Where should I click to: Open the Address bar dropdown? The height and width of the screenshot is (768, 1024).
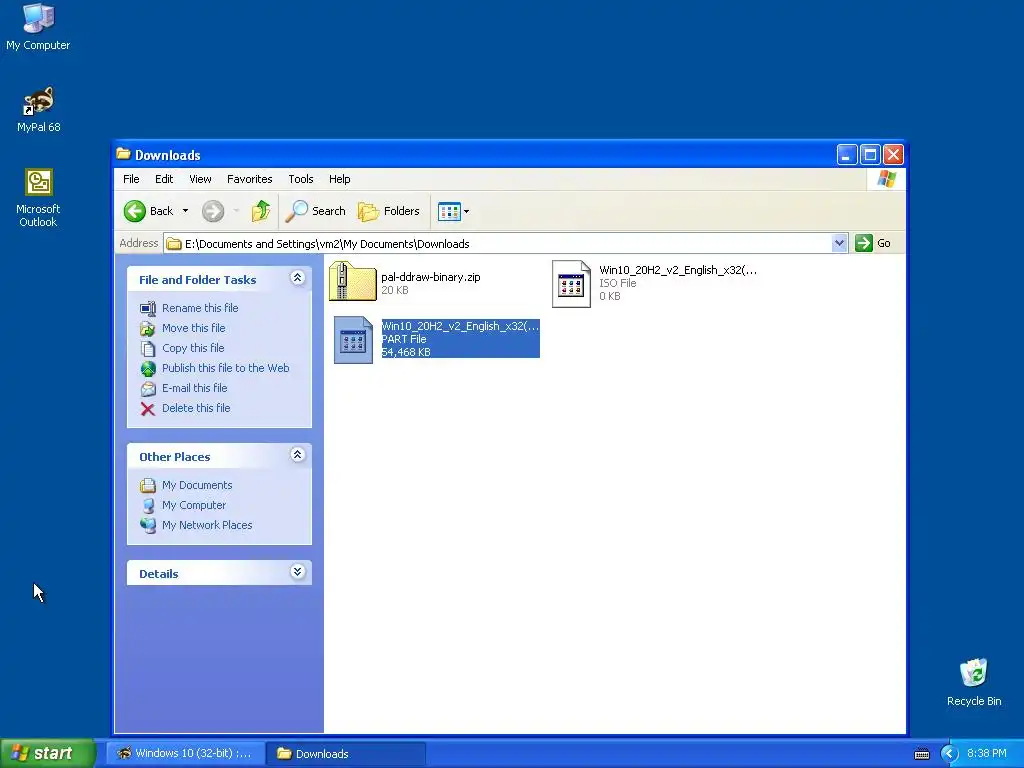click(839, 244)
